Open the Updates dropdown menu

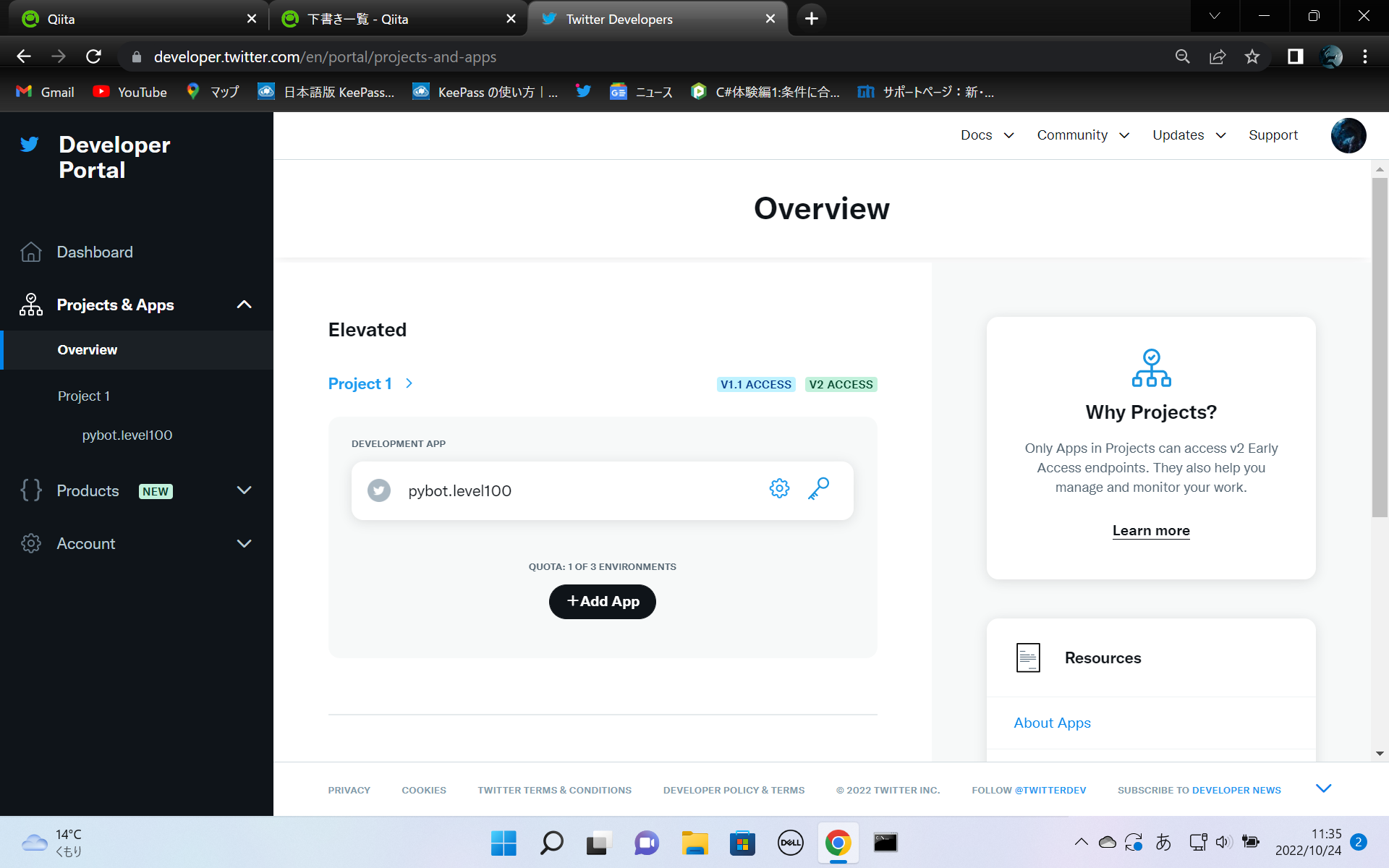click(1189, 135)
